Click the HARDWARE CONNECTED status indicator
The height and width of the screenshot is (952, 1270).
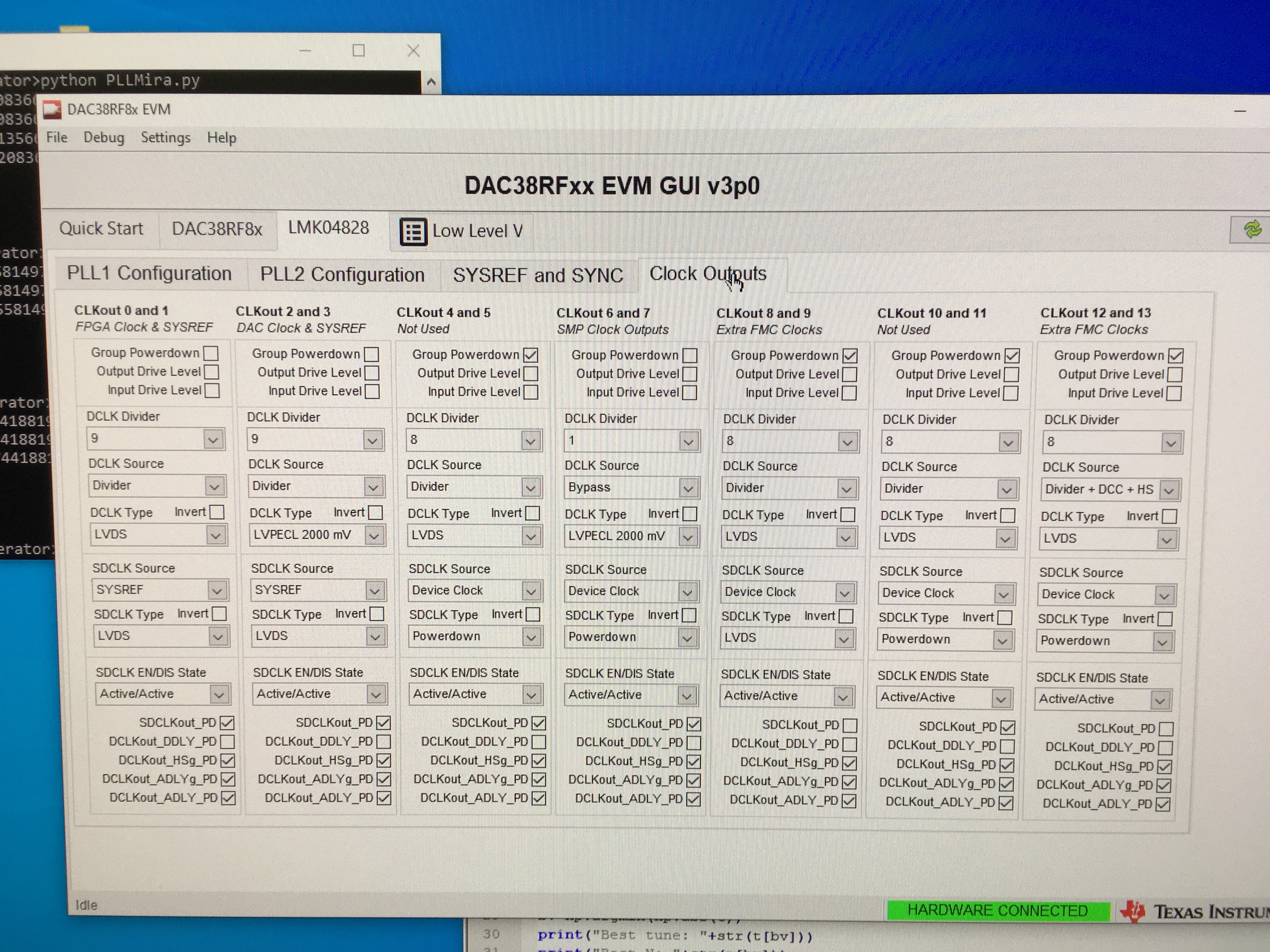pos(998,911)
